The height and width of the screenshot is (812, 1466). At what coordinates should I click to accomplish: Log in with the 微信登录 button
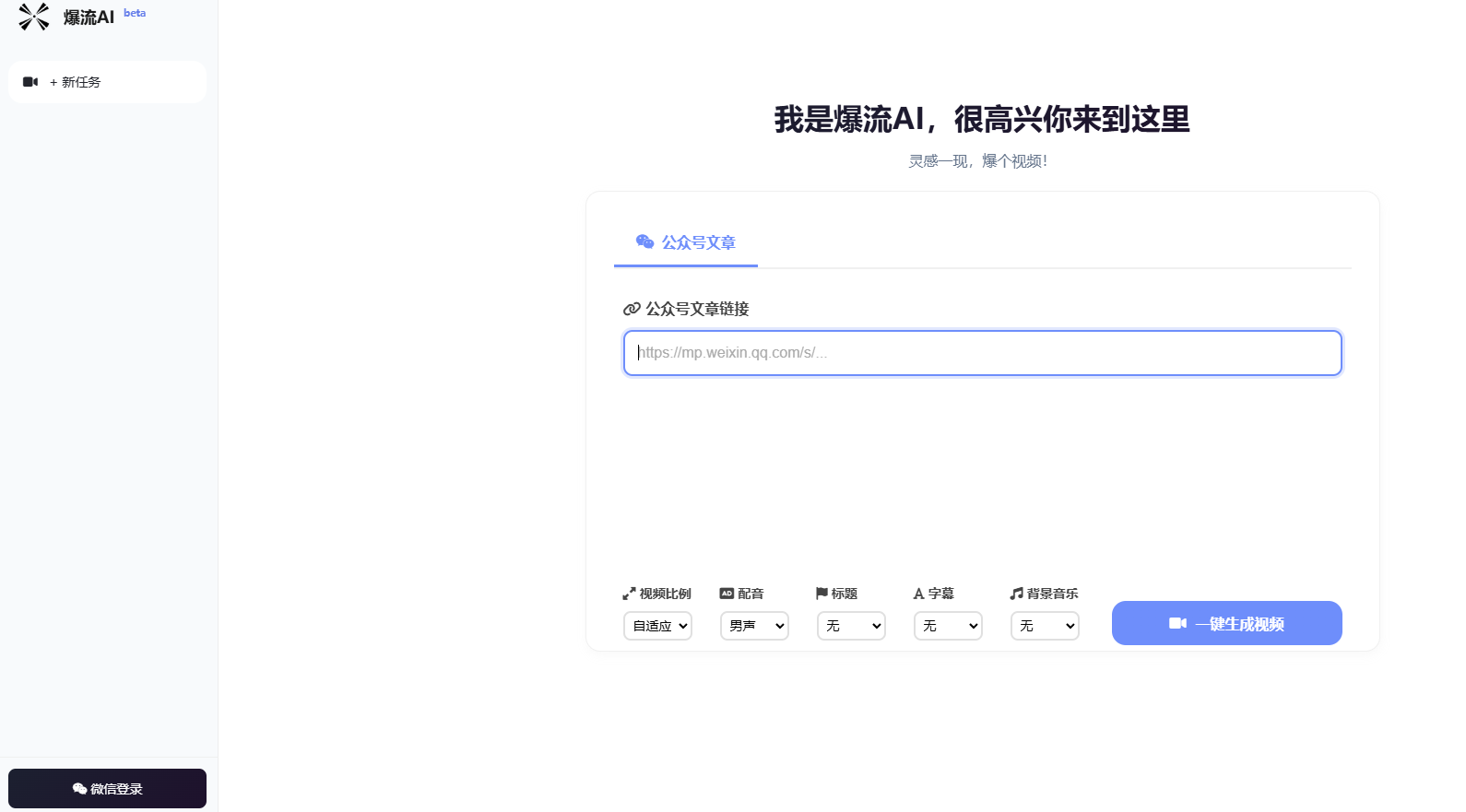(107, 789)
